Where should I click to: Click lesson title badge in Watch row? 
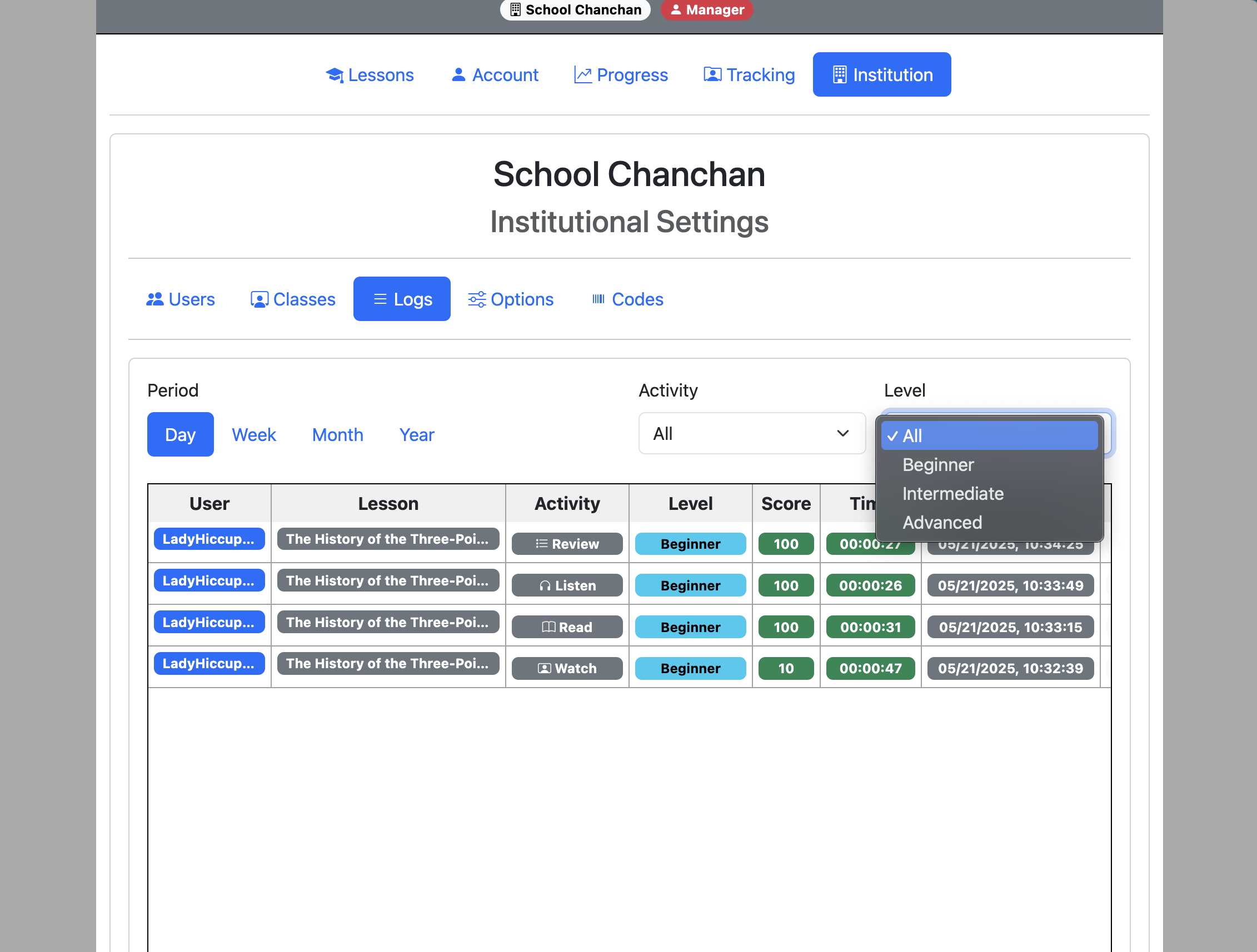[388, 663]
